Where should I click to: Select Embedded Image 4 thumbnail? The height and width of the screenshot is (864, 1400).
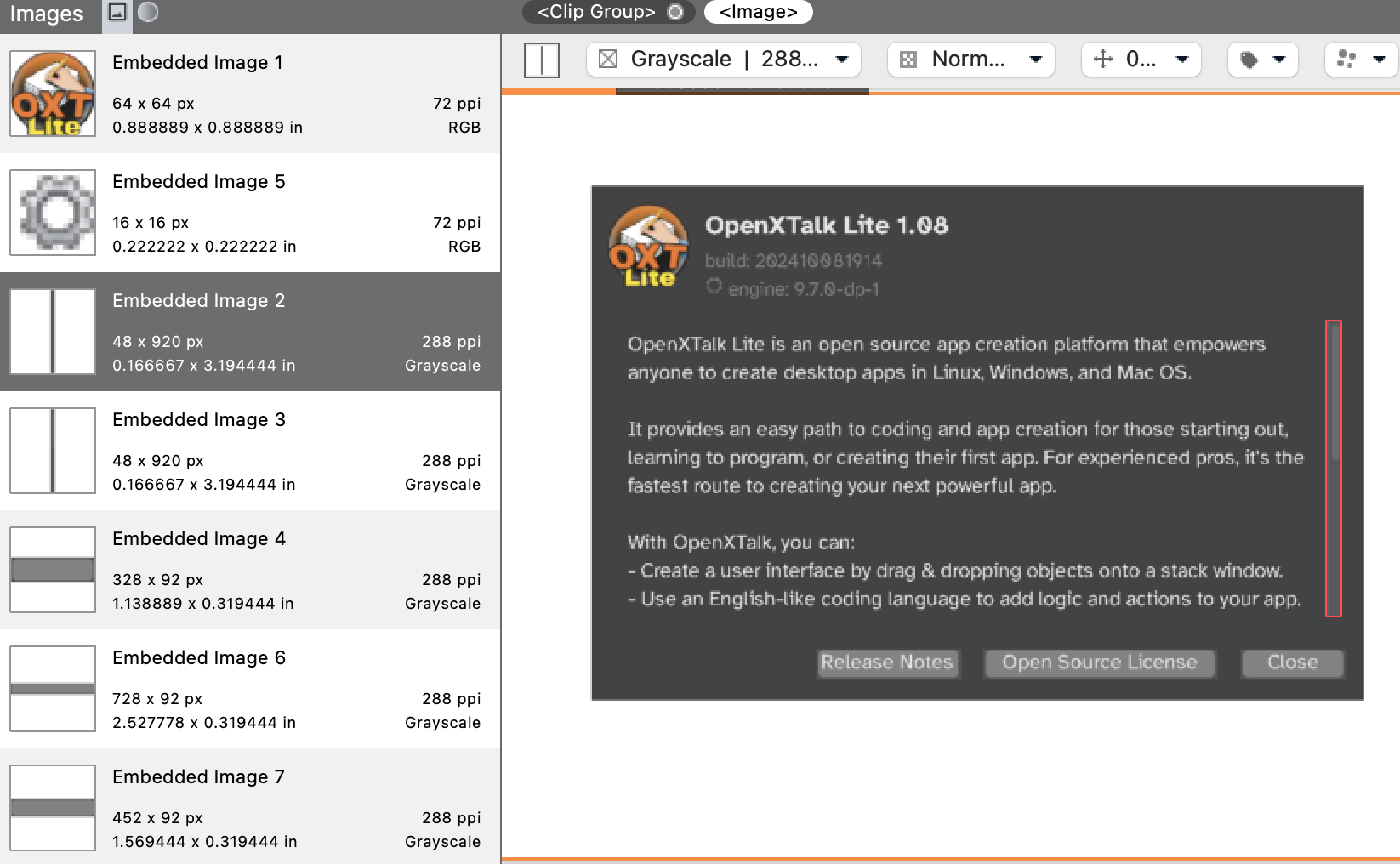pyautogui.click(x=53, y=570)
